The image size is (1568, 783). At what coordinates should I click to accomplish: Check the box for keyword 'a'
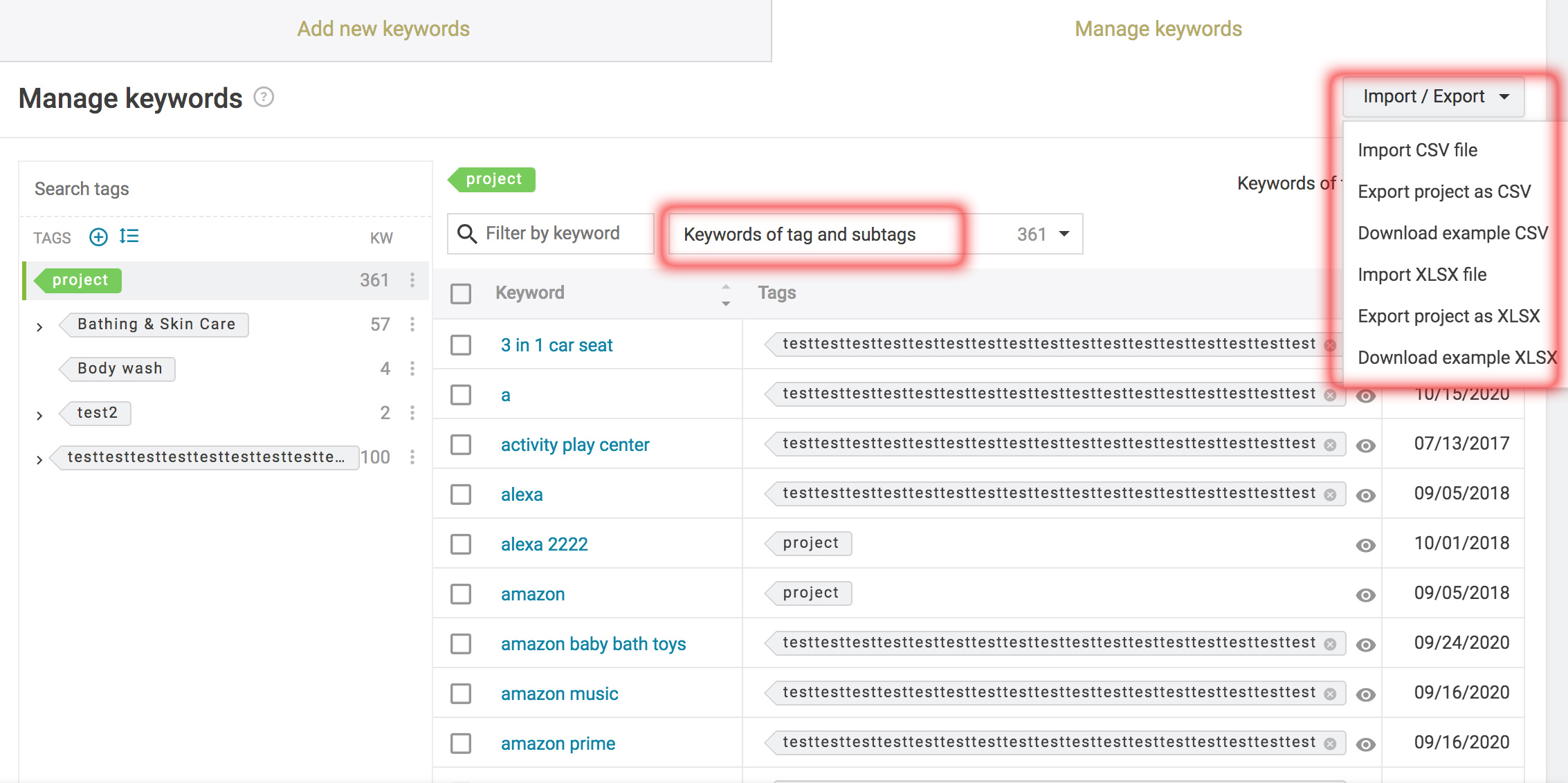click(461, 395)
